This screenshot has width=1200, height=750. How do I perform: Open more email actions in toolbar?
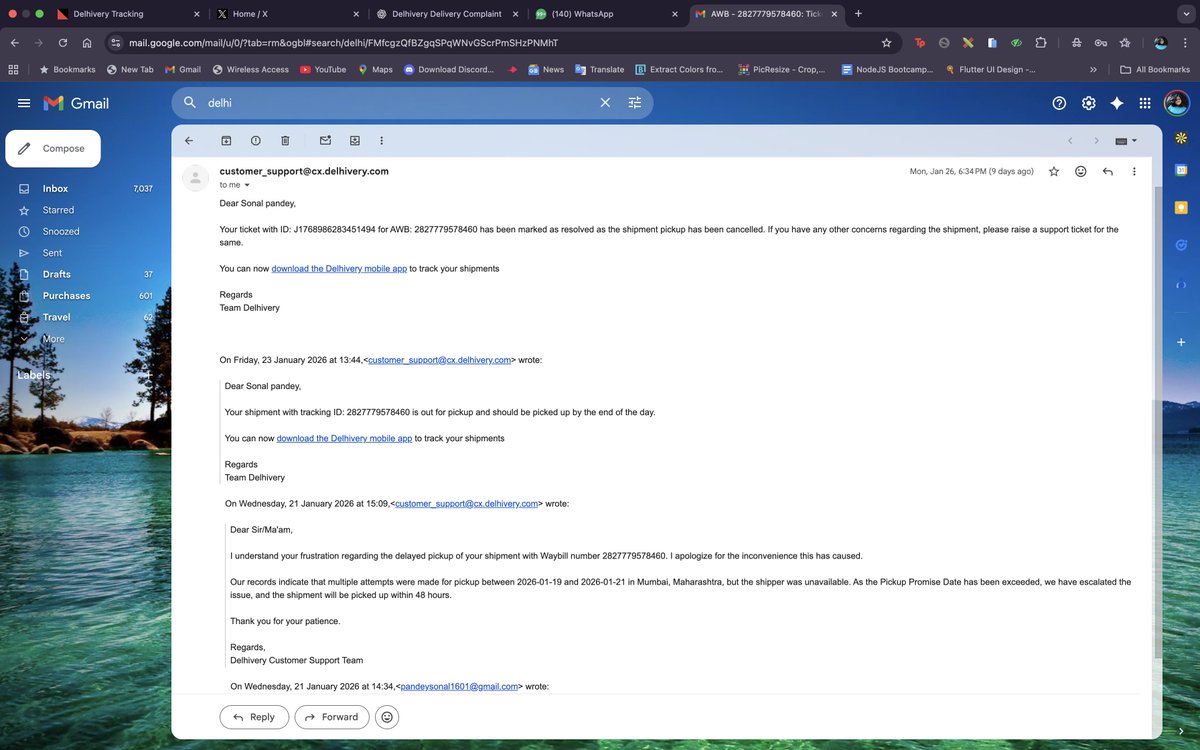tap(382, 141)
